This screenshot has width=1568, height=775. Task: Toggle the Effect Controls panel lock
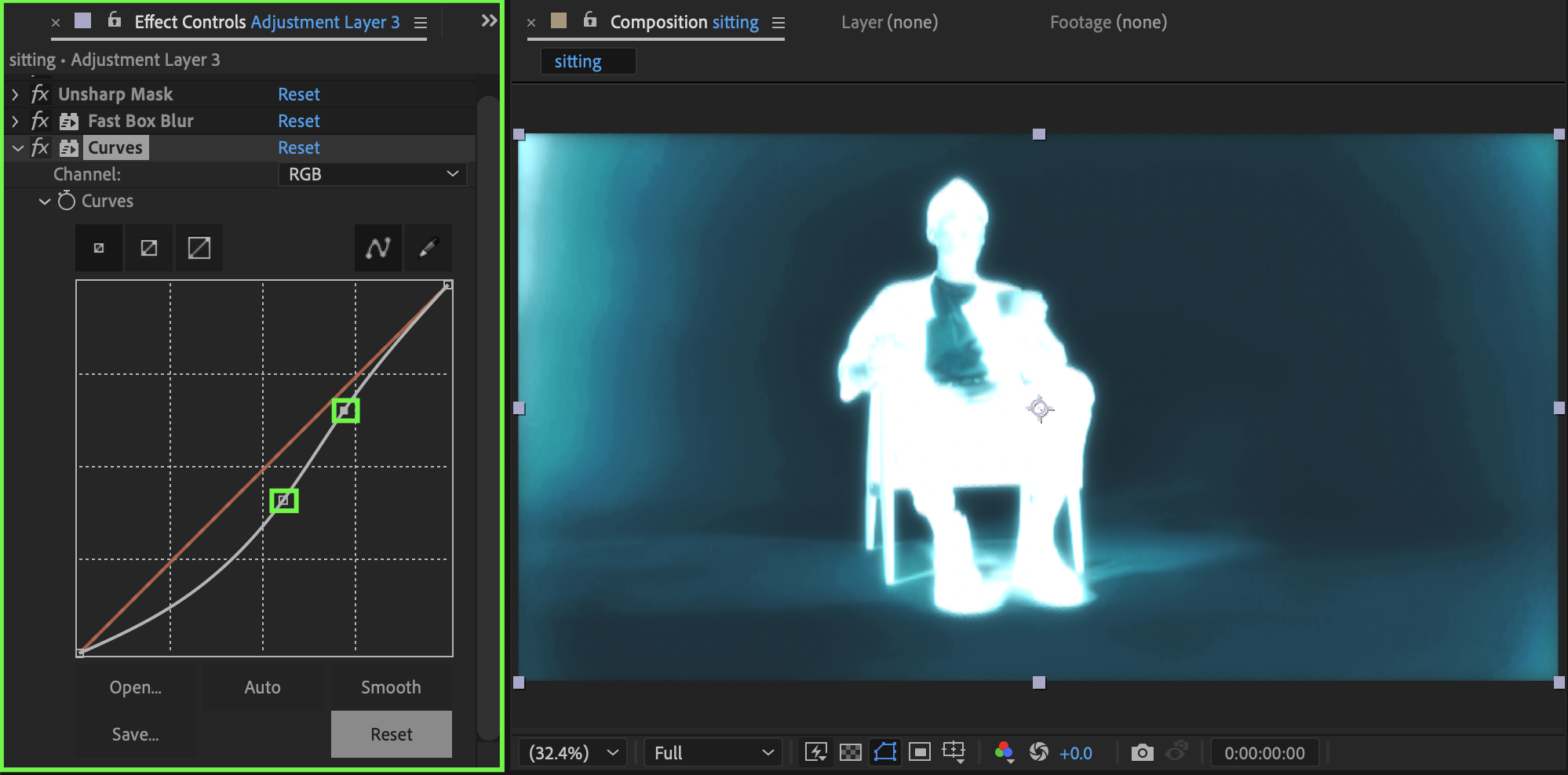[115, 20]
